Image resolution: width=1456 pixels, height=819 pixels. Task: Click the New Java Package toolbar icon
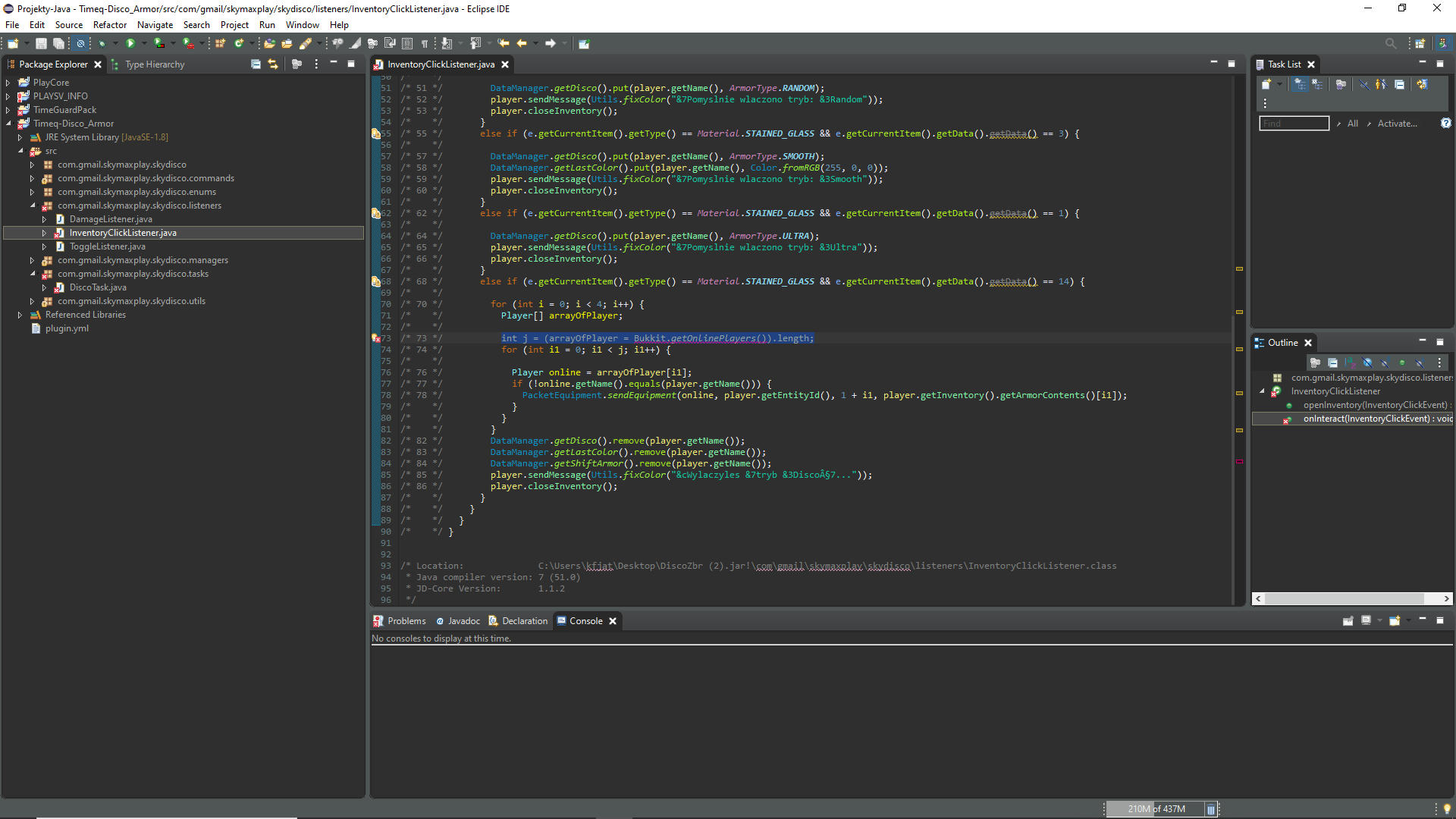coord(221,44)
